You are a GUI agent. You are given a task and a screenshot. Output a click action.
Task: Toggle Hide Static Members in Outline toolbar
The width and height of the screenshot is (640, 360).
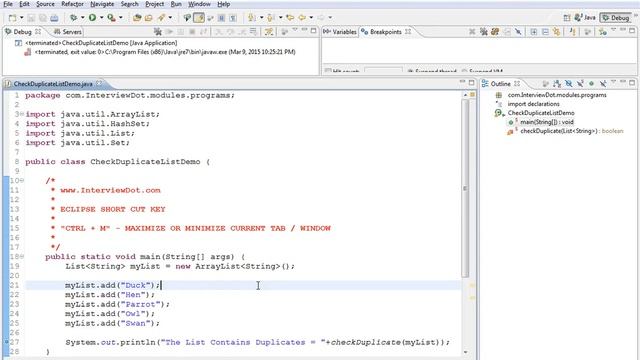[x=580, y=84]
